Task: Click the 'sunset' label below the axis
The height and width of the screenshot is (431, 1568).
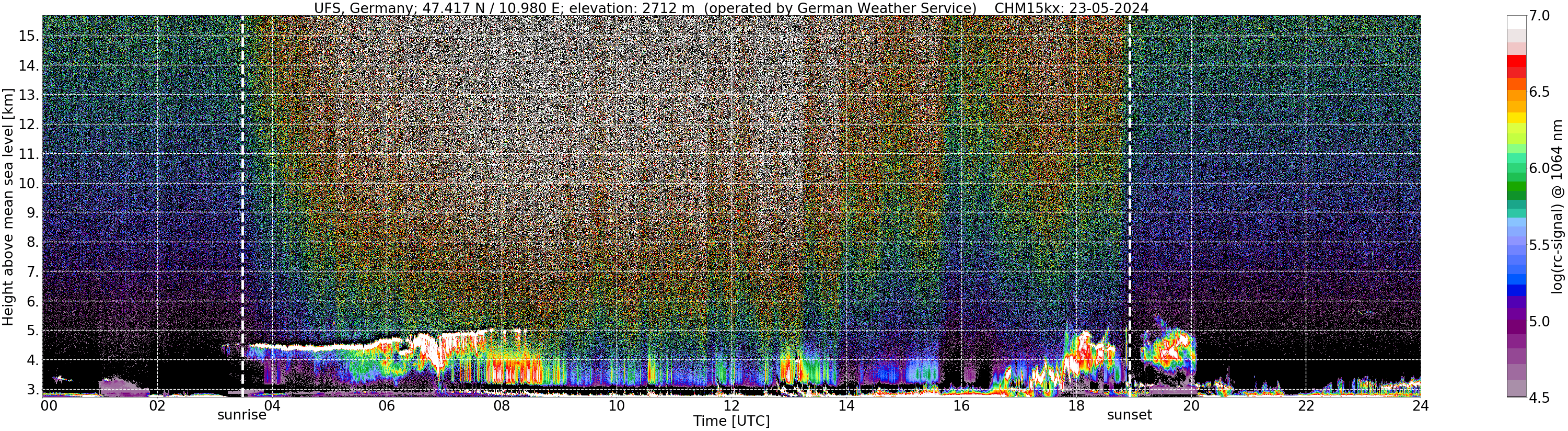Action: [x=1129, y=415]
